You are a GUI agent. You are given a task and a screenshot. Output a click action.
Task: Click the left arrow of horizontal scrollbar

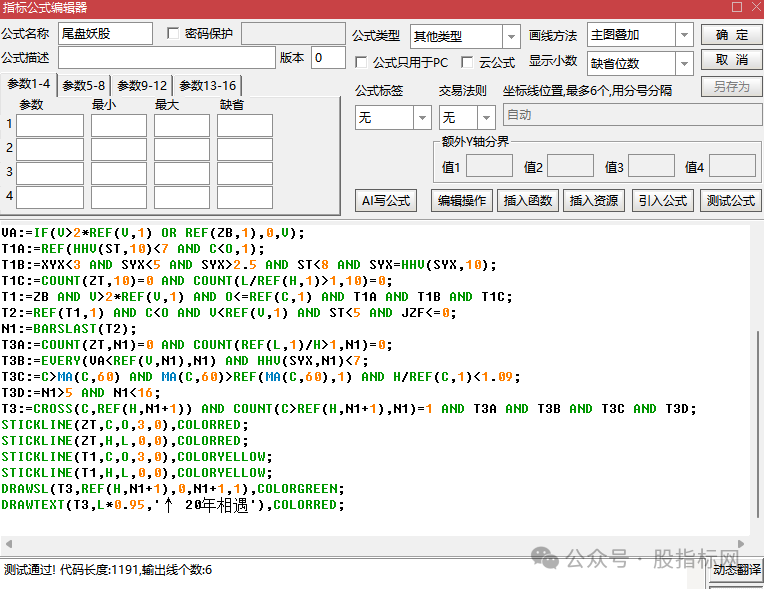pyautogui.click(x=8, y=544)
